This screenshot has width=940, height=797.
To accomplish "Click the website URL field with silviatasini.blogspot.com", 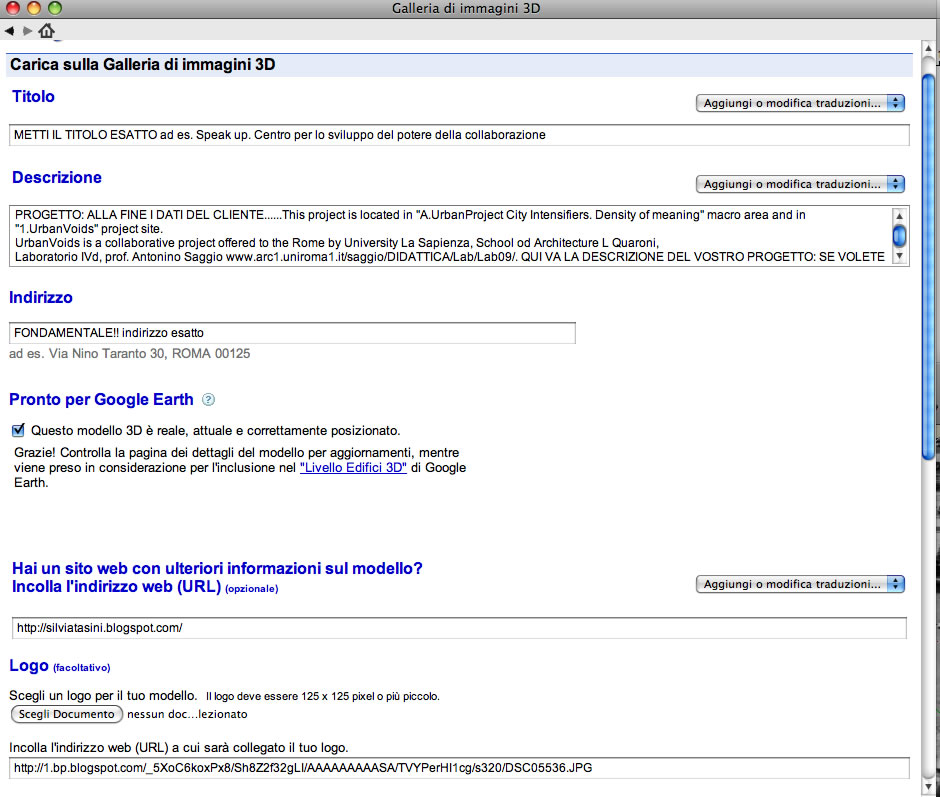I will coord(458,628).
